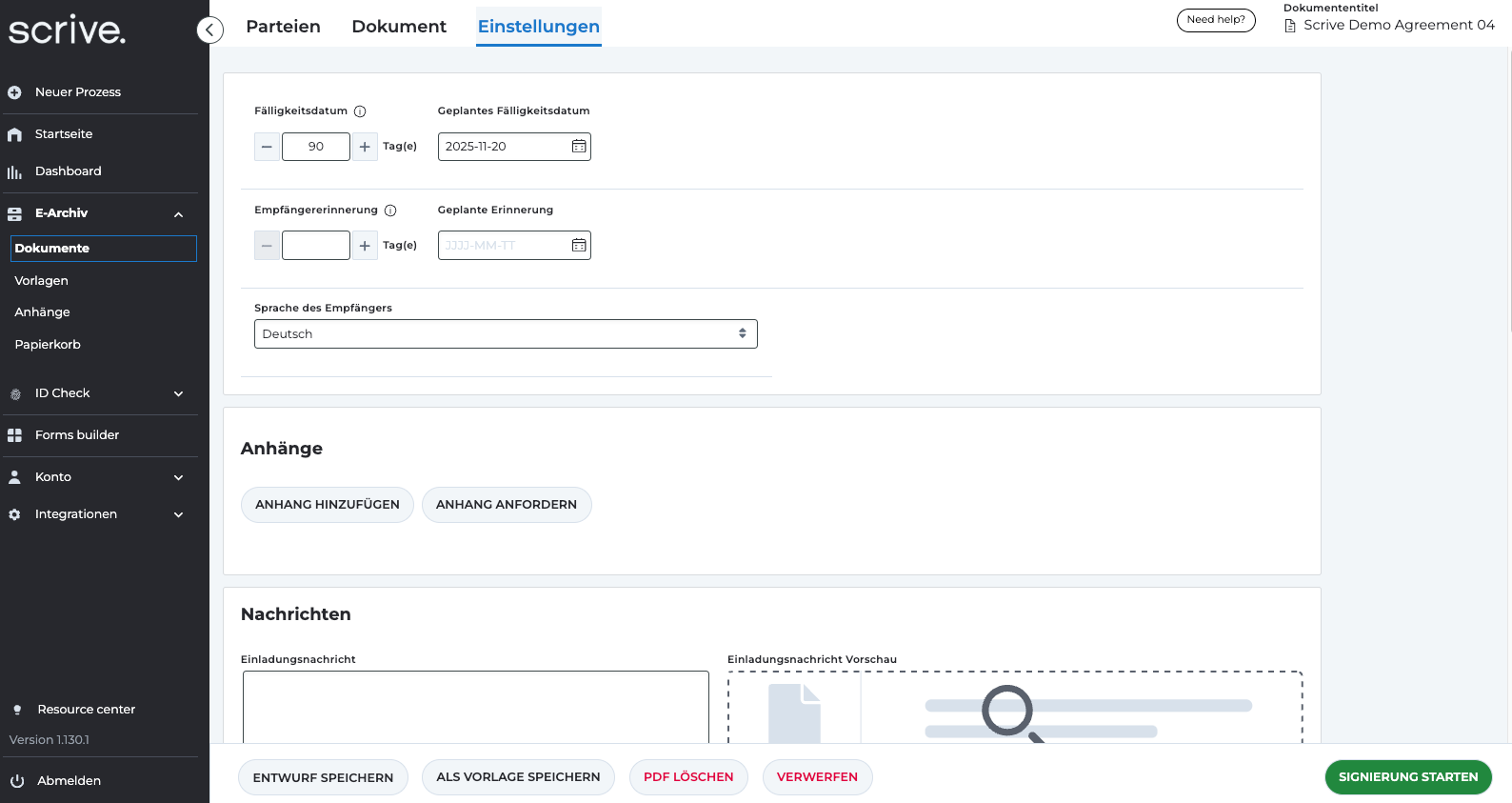Click the Neuer Prozess plus icon
This screenshot has height=803, width=1512.
pos(14,92)
